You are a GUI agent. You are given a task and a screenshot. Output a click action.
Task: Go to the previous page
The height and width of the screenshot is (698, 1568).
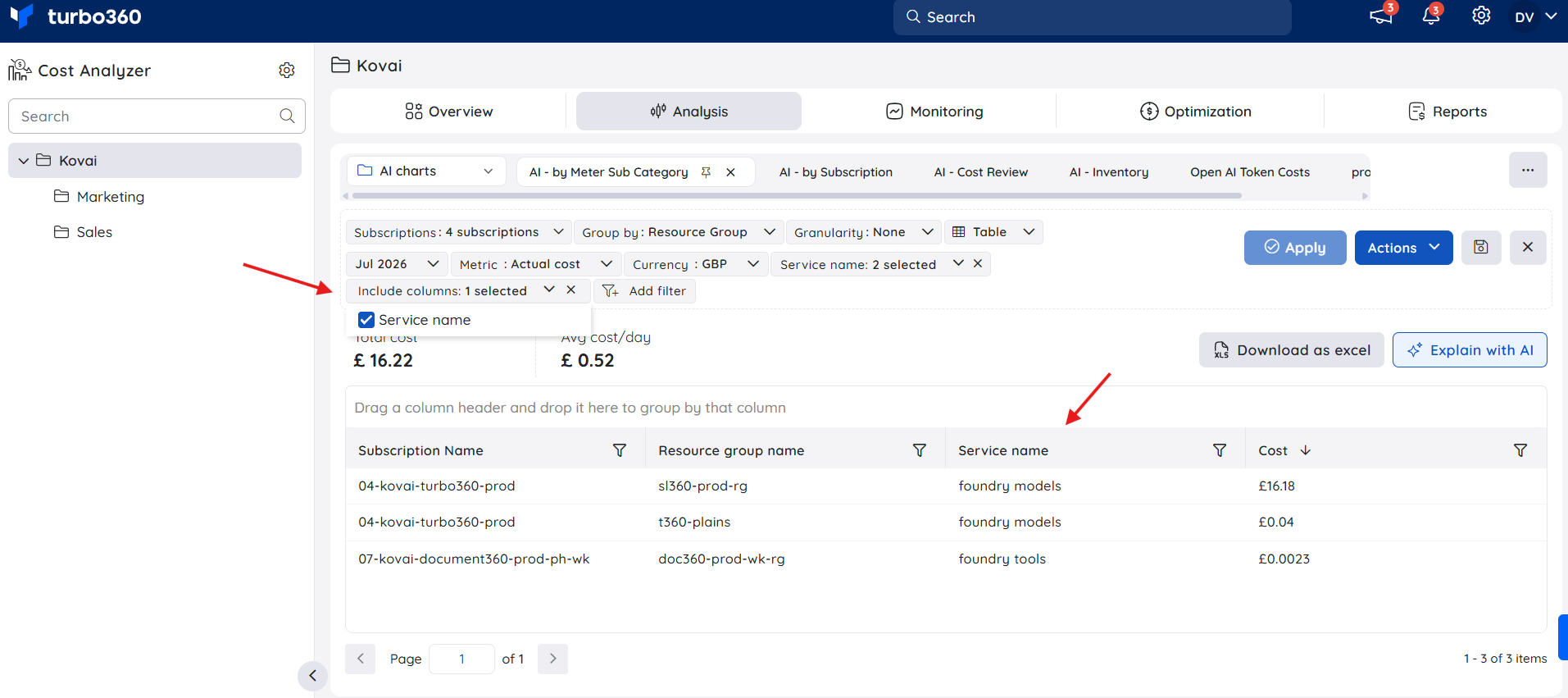(x=361, y=659)
